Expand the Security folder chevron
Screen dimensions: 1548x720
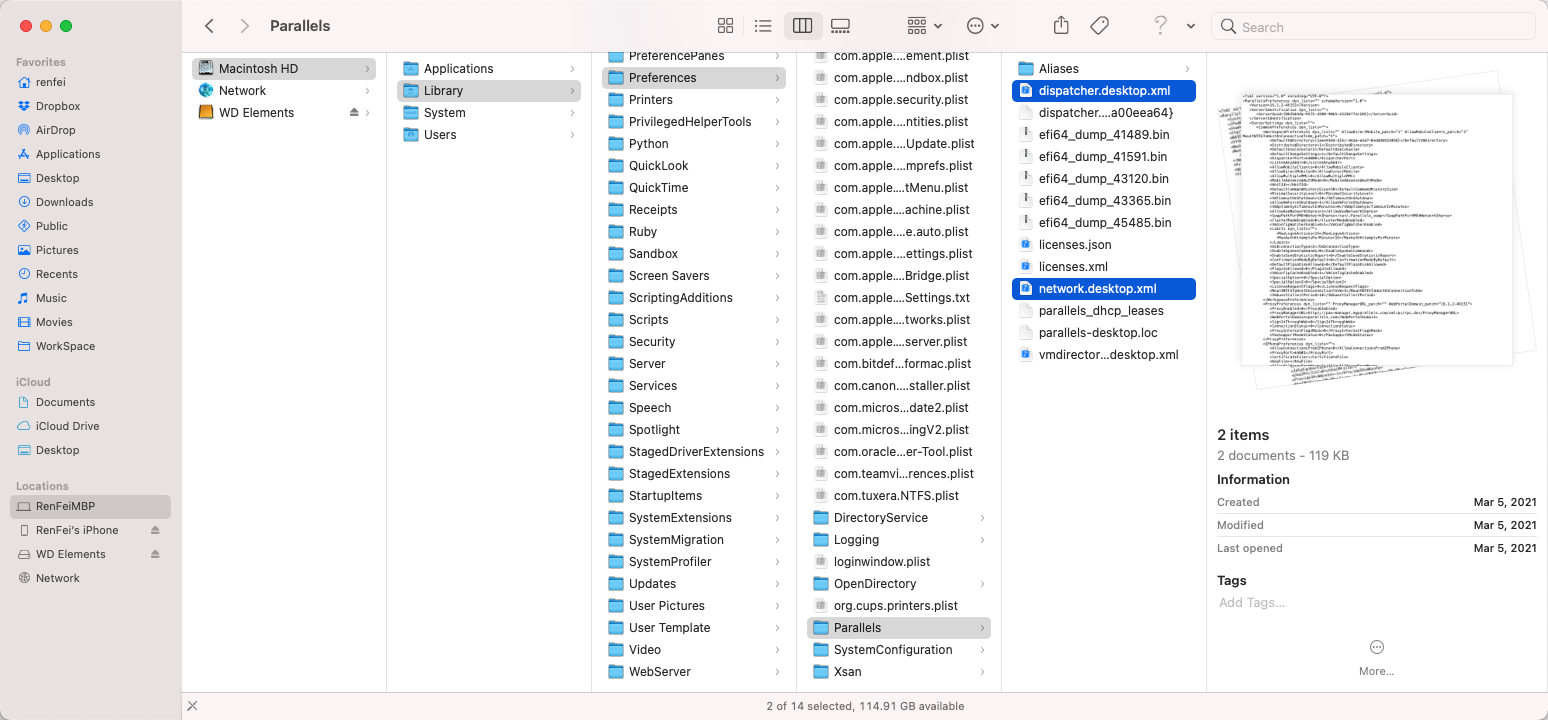coord(777,342)
